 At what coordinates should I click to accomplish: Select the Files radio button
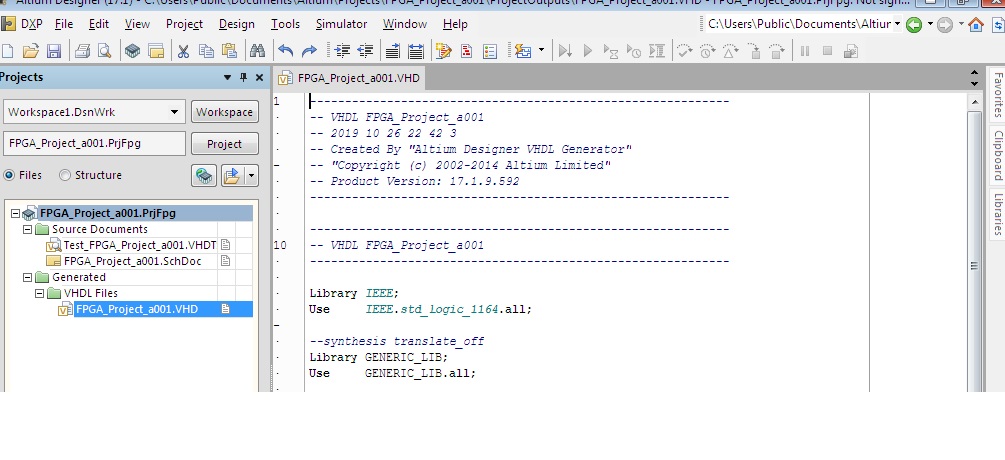10,175
